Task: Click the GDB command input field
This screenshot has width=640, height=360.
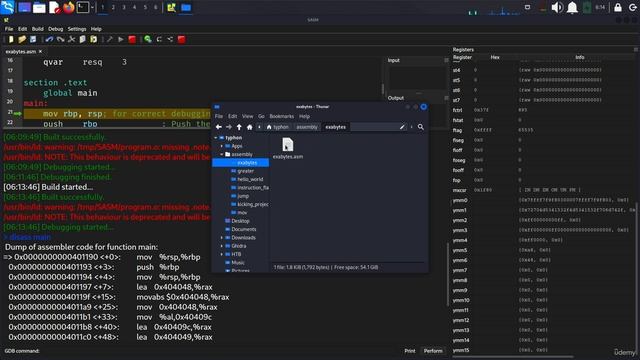Action: tap(220, 351)
